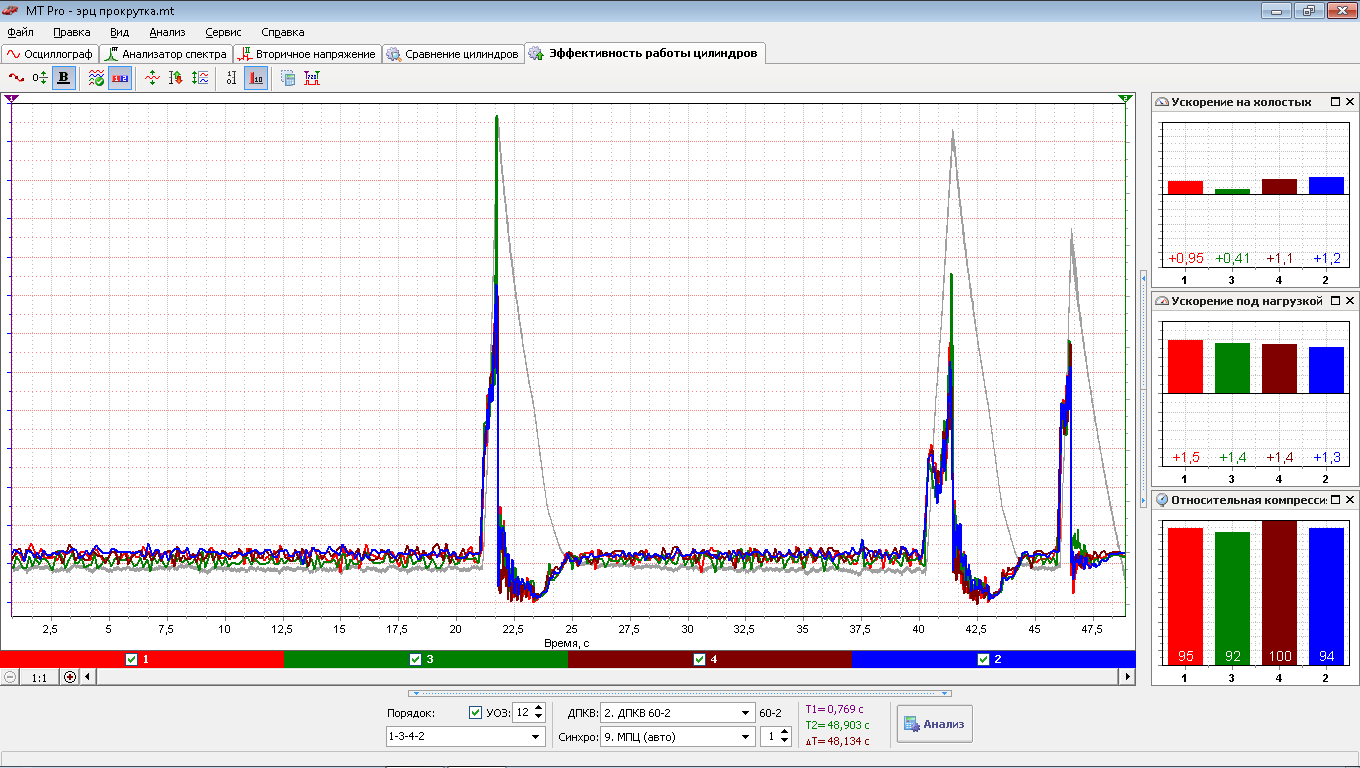
Task: Open the Правка menu
Action: coord(71,32)
